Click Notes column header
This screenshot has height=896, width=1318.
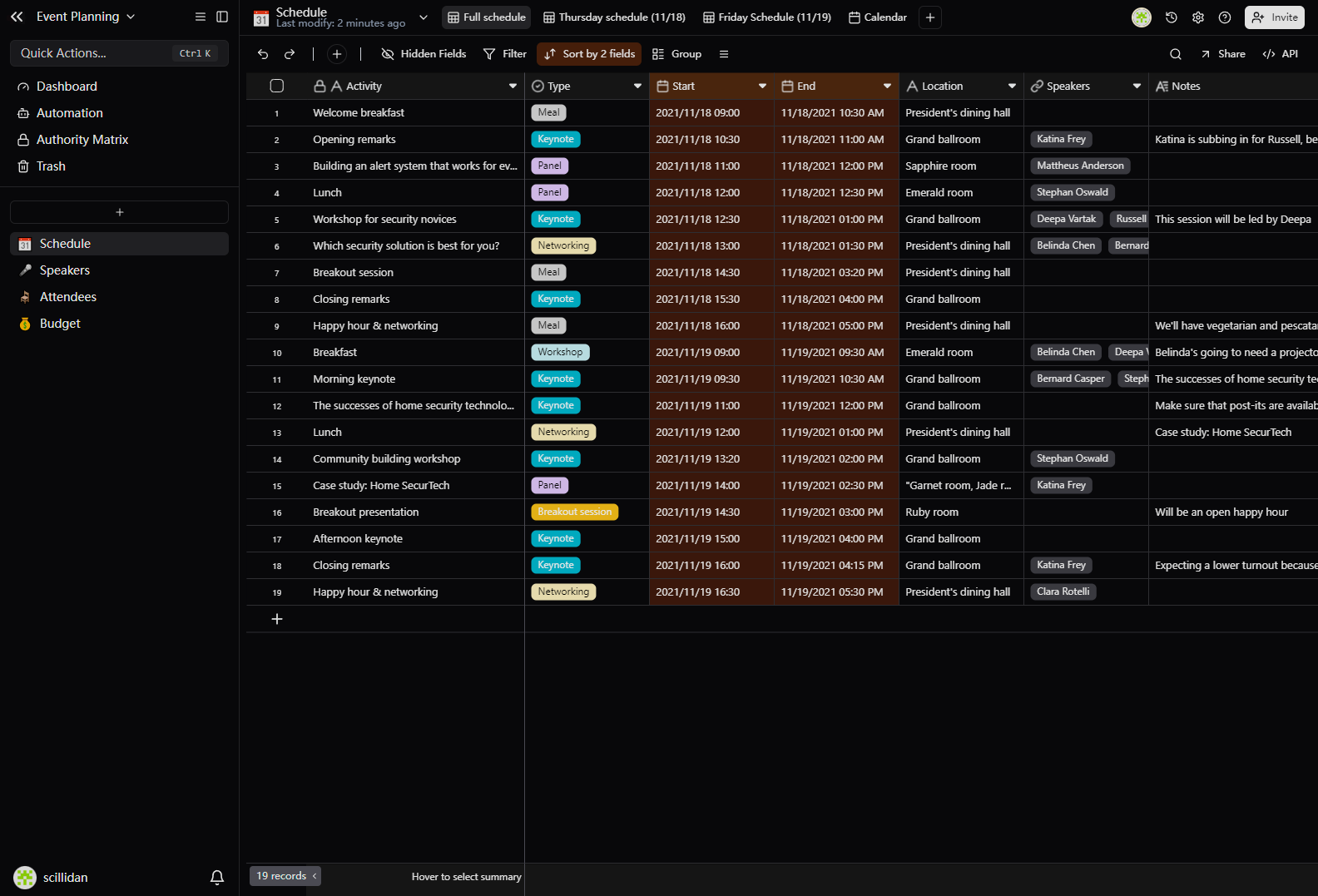pos(1233,86)
